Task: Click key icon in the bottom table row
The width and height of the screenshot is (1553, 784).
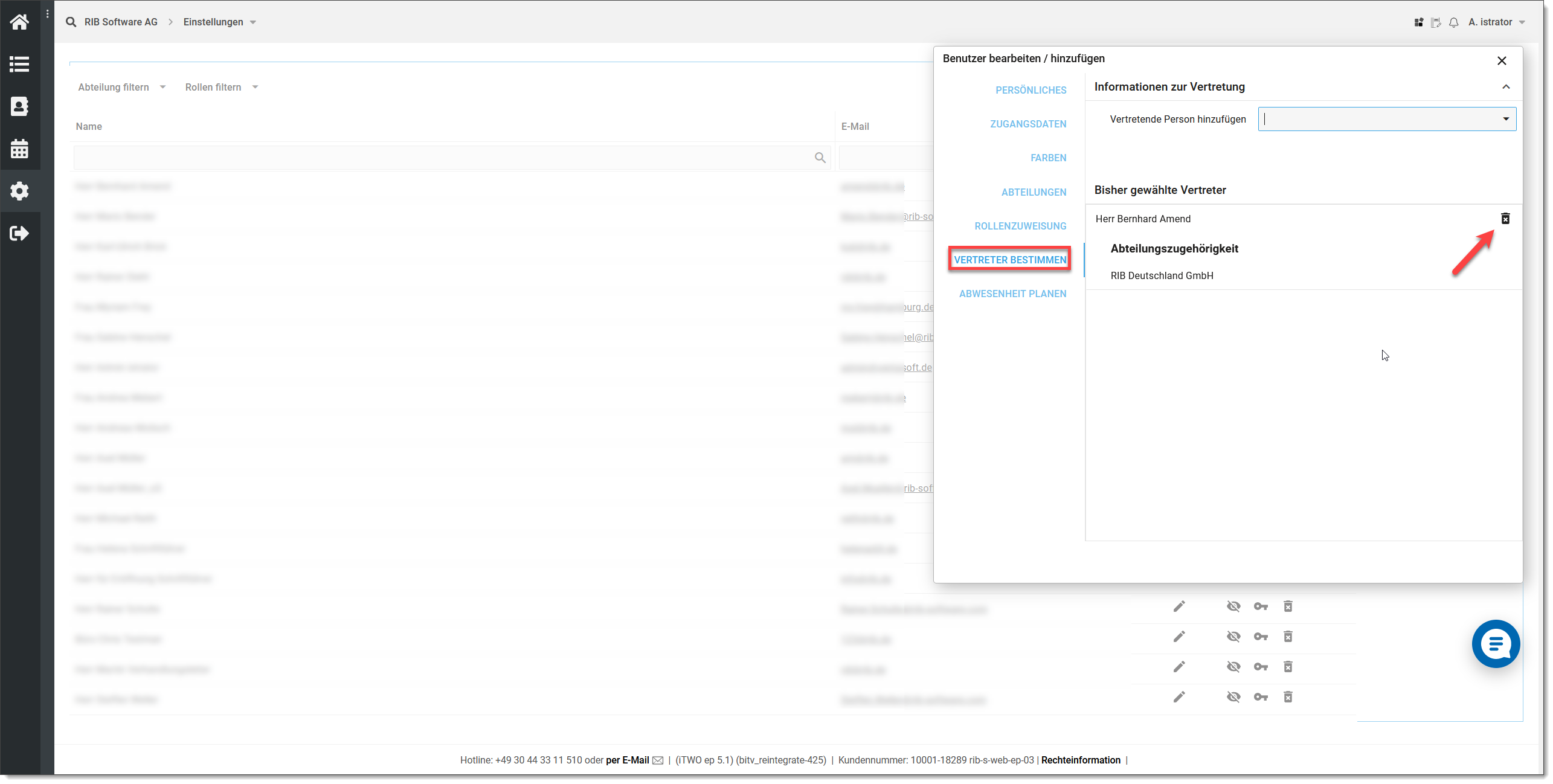Action: click(x=1261, y=697)
